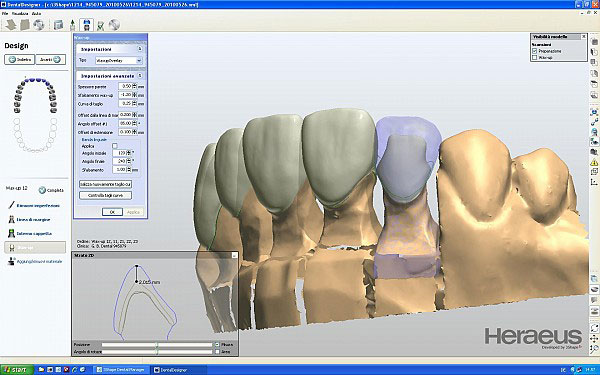This screenshot has height=375, width=600.
Task: Open the File menu
Action: (5, 13)
